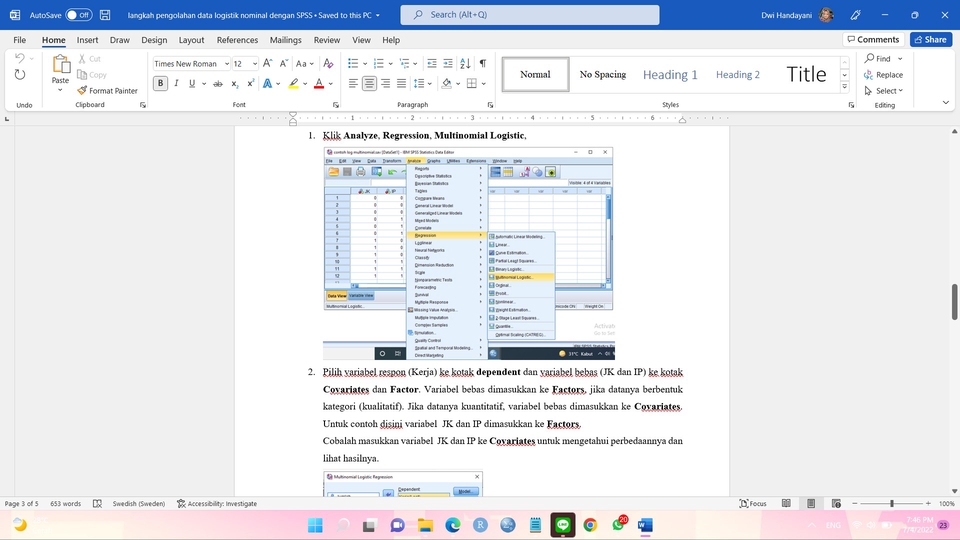
Task: Apply the Heading 1 style
Action: [670, 75]
